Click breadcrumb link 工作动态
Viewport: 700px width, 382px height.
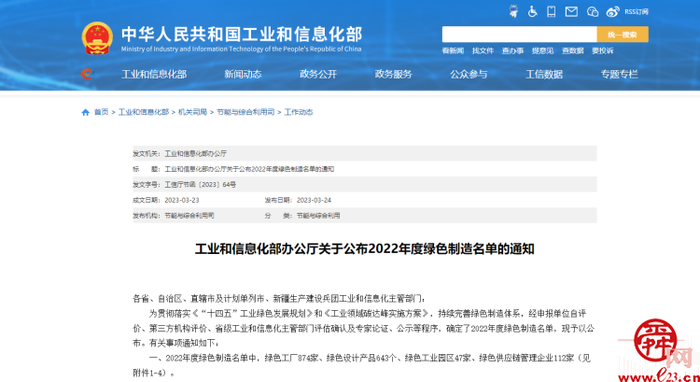(299, 112)
